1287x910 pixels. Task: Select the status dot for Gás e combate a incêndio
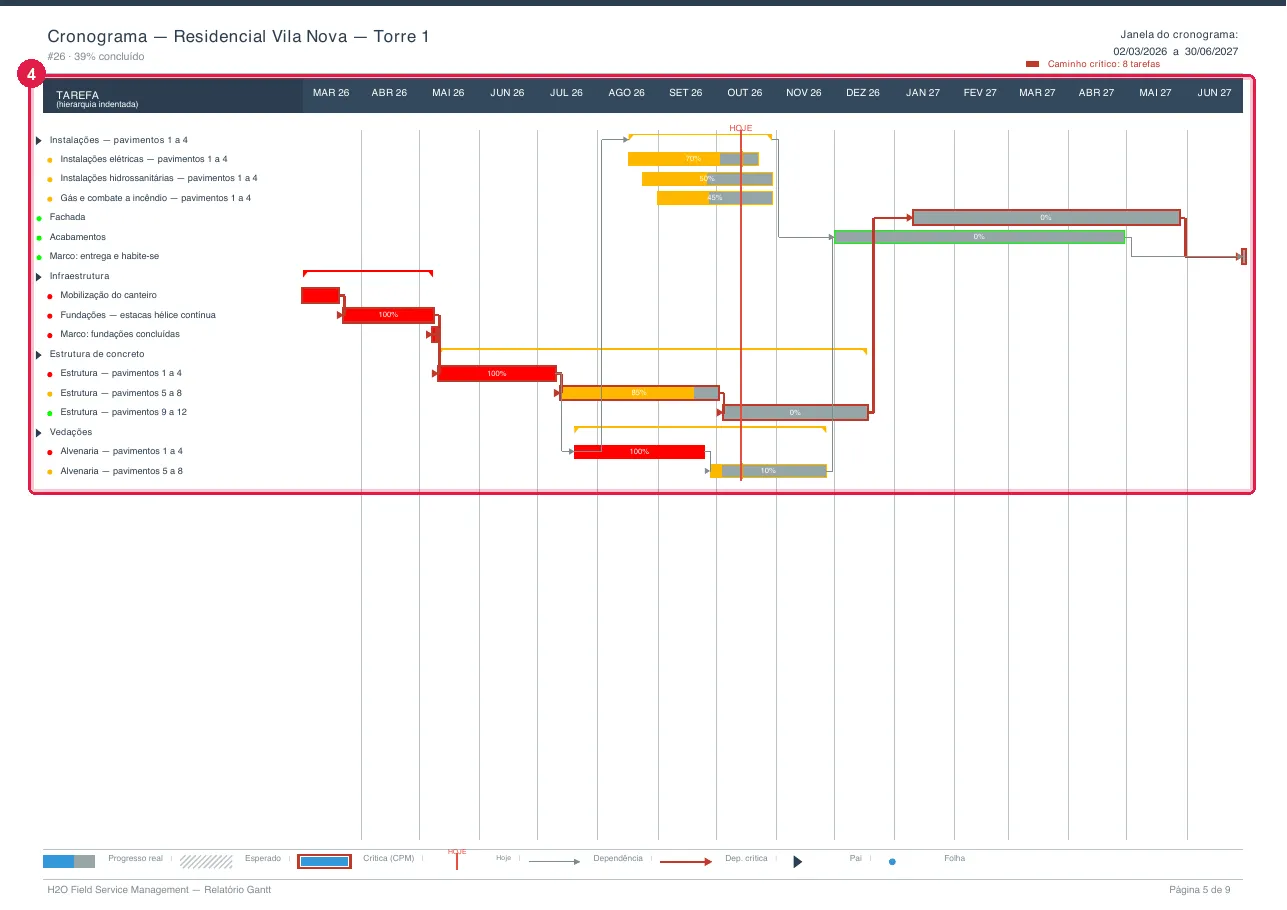[50, 199]
